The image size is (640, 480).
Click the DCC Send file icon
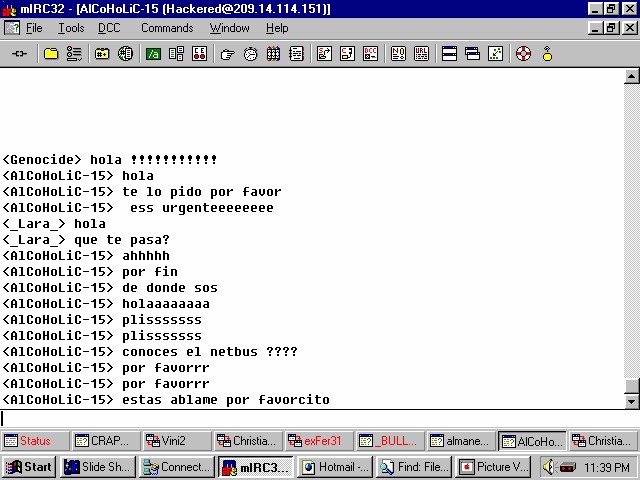[324, 54]
